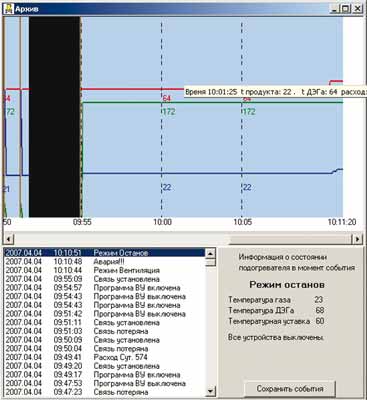Click the event list scroll up arrow
This screenshot has width=367, height=400.
[211, 253]
